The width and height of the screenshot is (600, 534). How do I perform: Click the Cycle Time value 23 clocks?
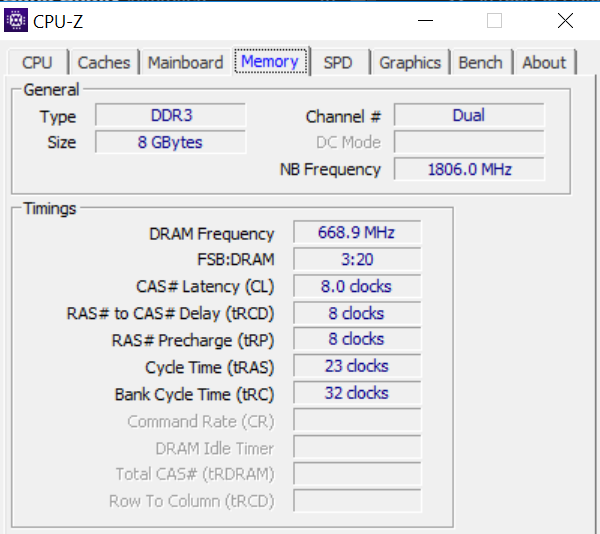click(357, 366)
